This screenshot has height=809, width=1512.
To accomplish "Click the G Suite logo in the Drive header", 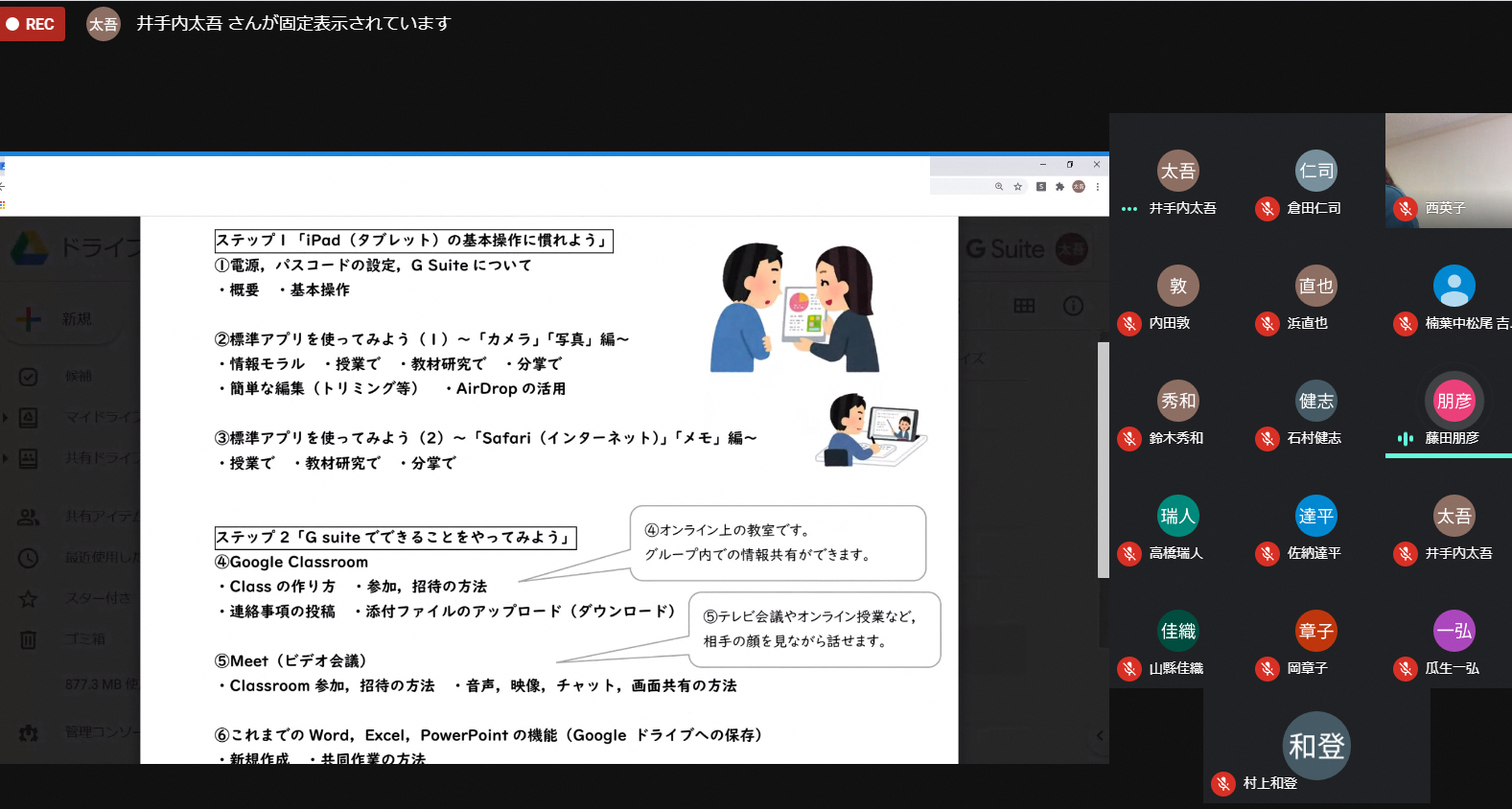I will [1005, 249].
